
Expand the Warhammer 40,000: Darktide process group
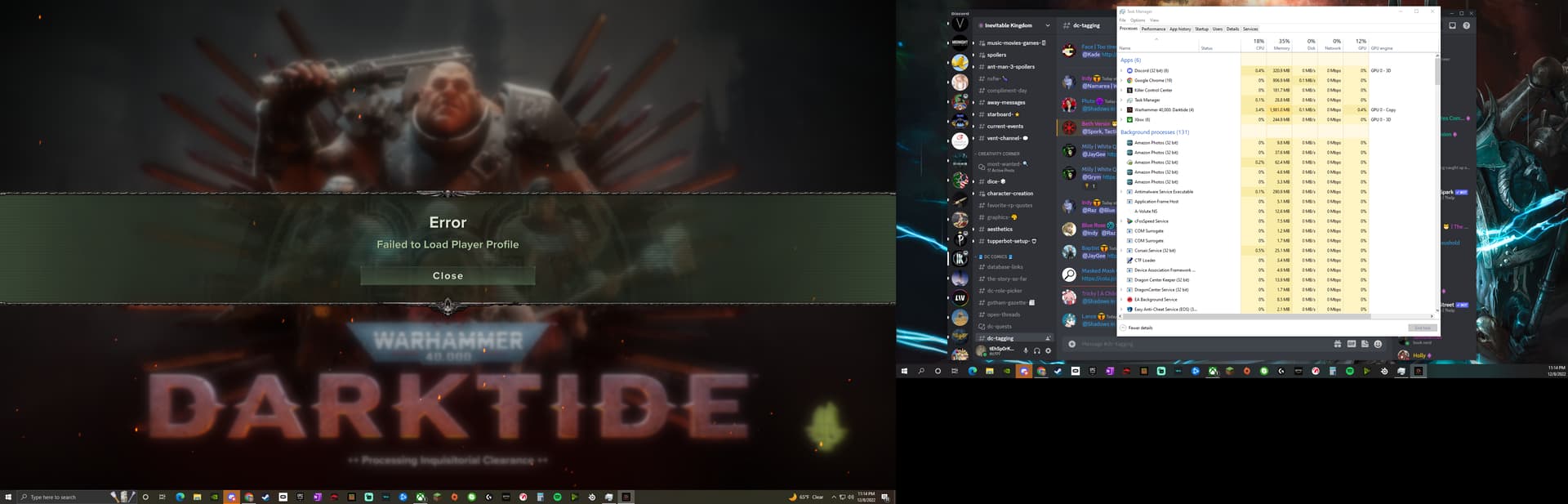click(x=1122, y=110)
